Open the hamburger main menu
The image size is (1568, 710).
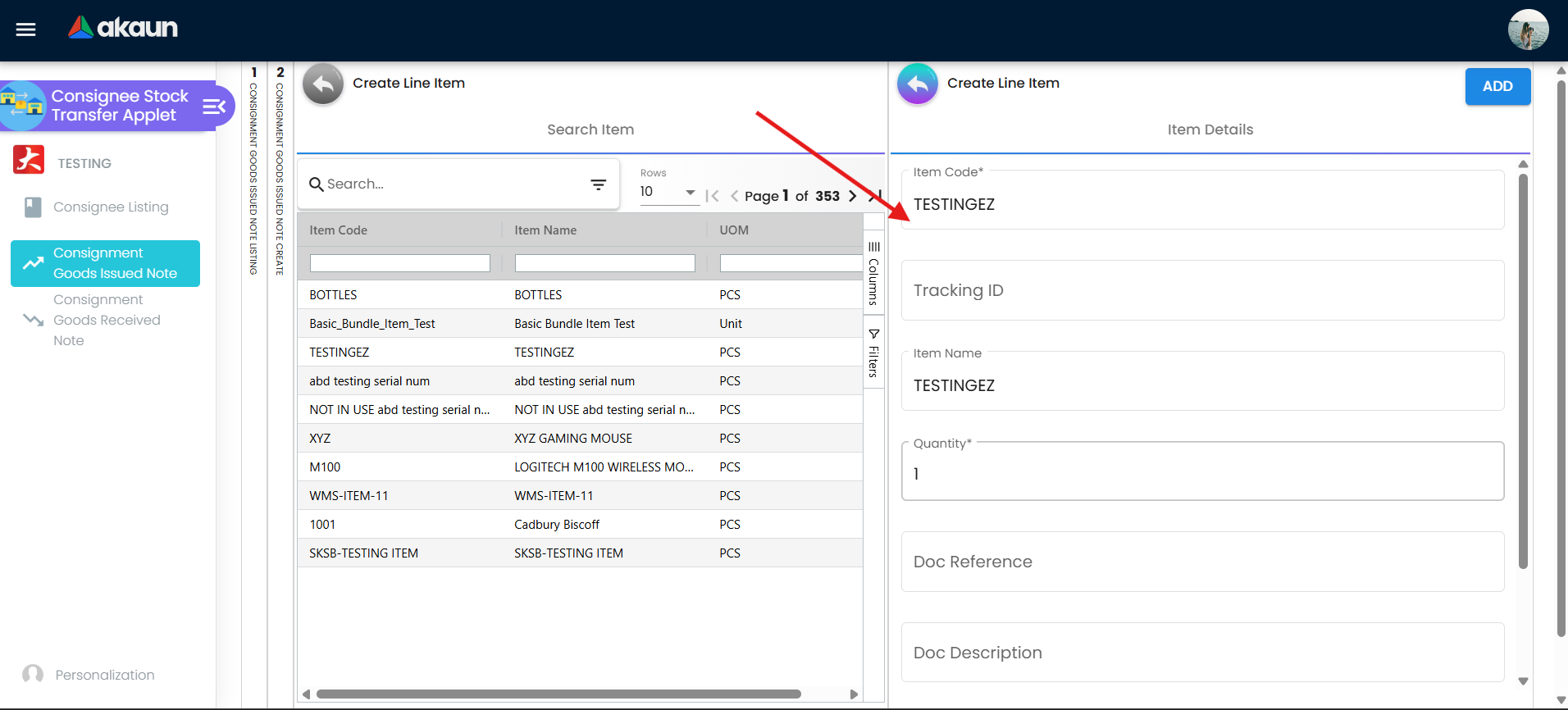point(26,30)
